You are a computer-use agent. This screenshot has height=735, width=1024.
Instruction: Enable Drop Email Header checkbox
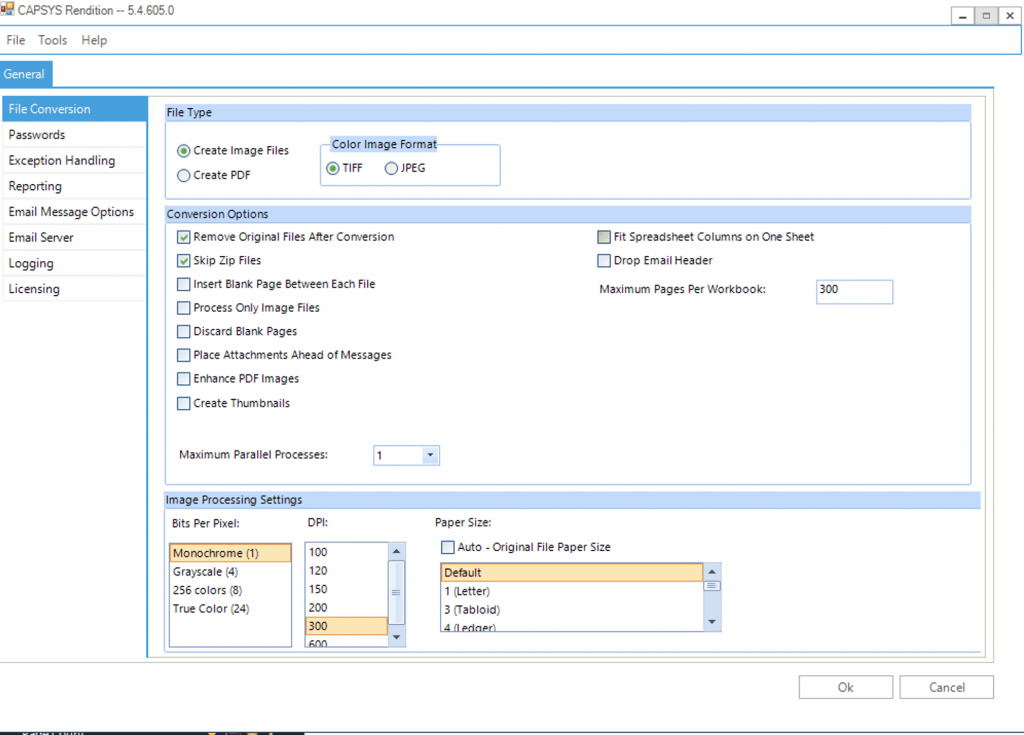604,261
